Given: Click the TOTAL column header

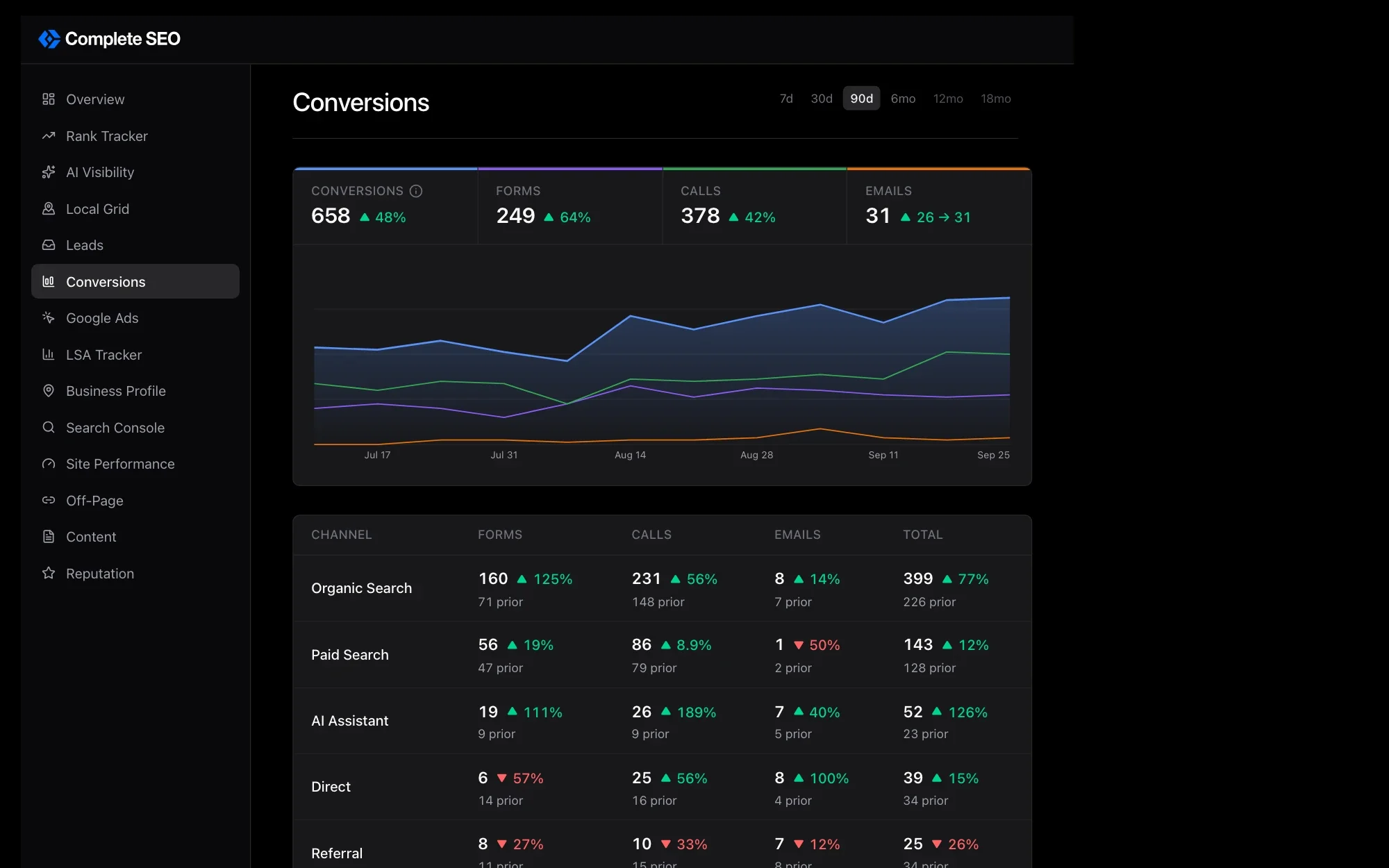Looking at the screenshot, I should [922, 535].
